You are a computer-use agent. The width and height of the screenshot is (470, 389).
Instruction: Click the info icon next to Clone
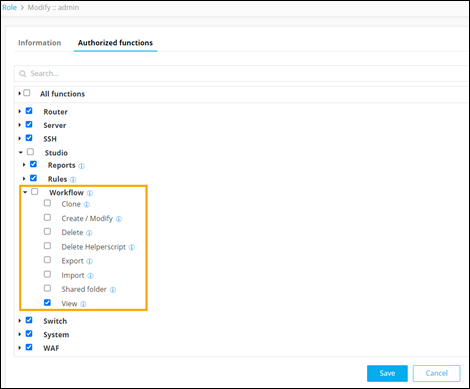pyautogui.click(x=87, y=205)
